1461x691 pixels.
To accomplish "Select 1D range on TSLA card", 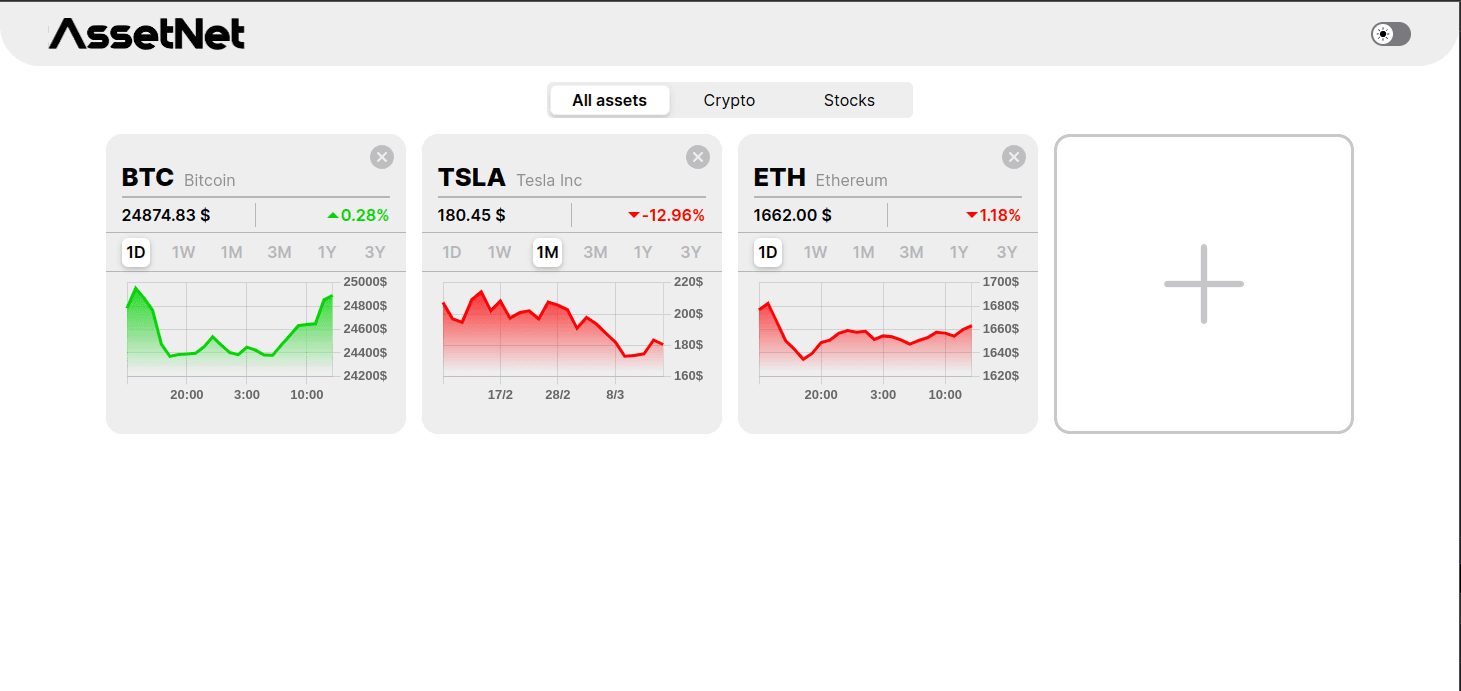I will [452, 252].
